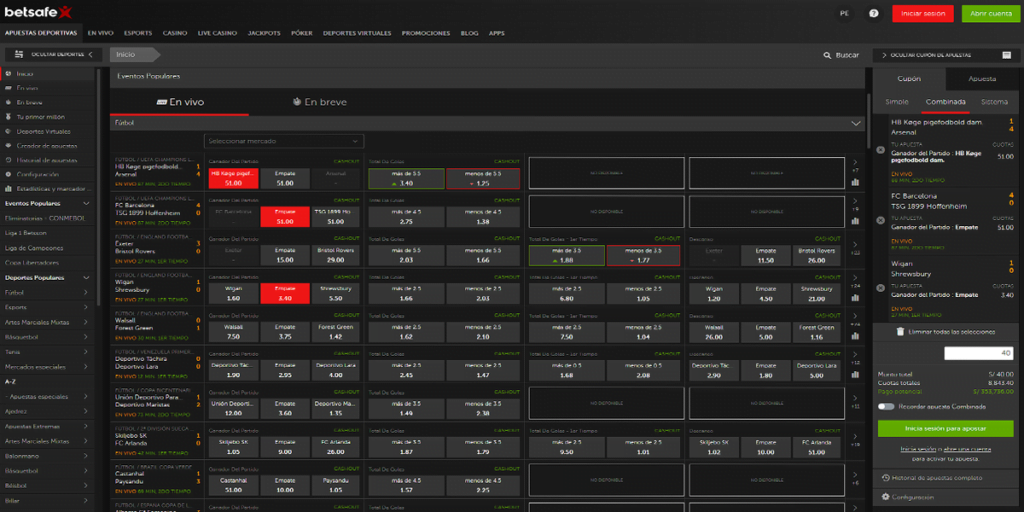Click the red Iniciar sesión button

click(923, 14)
